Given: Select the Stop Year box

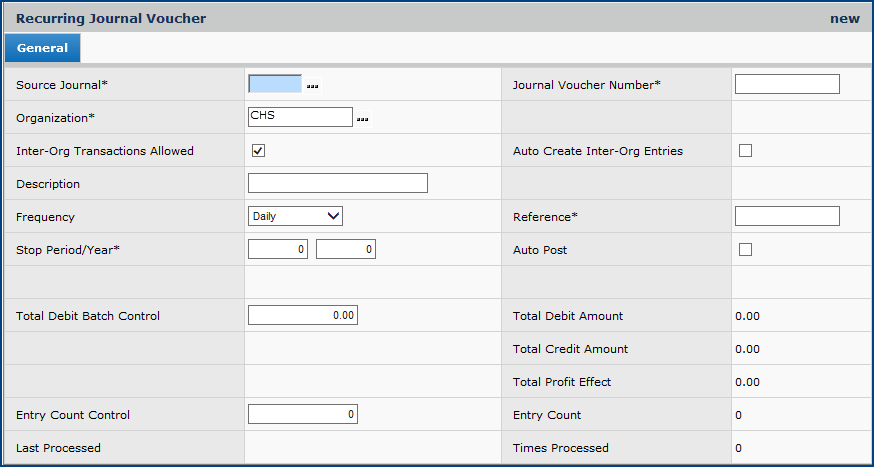Looking at the screenshot, I should coord(346,250).
